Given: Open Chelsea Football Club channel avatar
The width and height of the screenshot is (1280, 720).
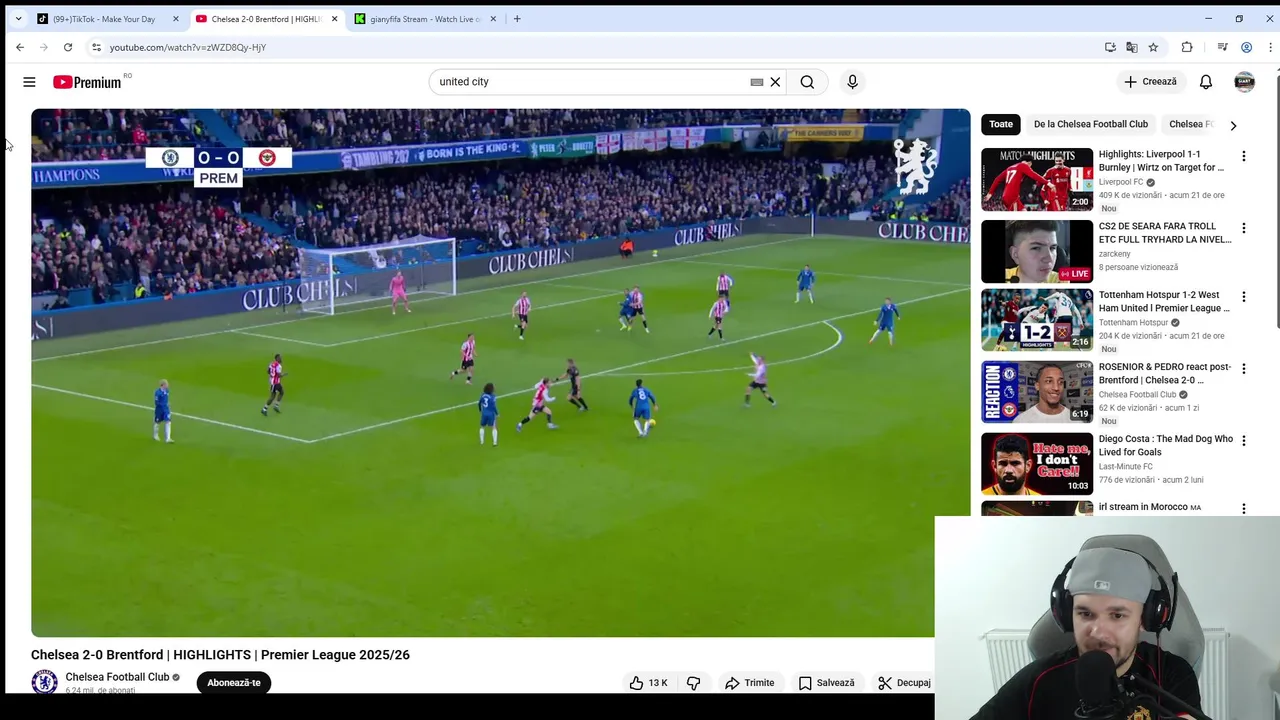Looking at the screenshot, I should 44,682.
